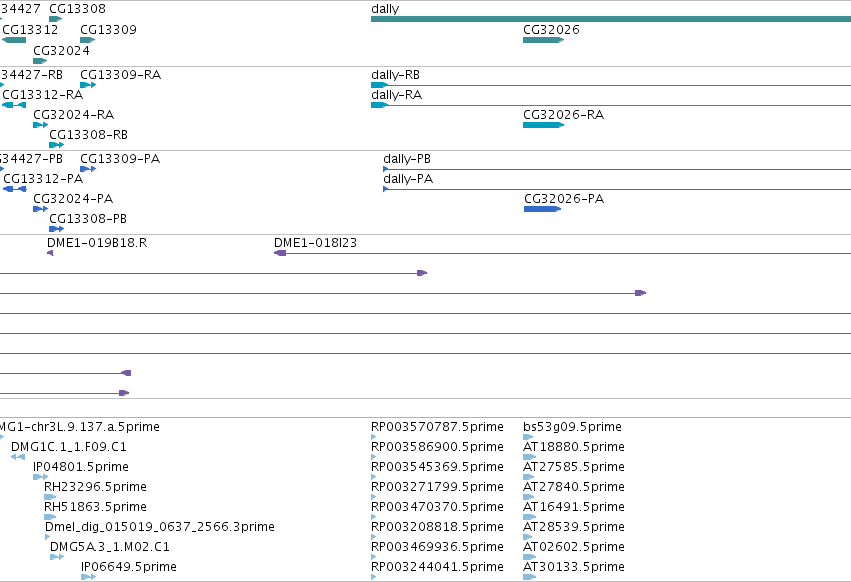Viewport: 851px width, 582px height.
Task: Select the RP003570787.5prime feature label
Action: (x=437, y=427)
